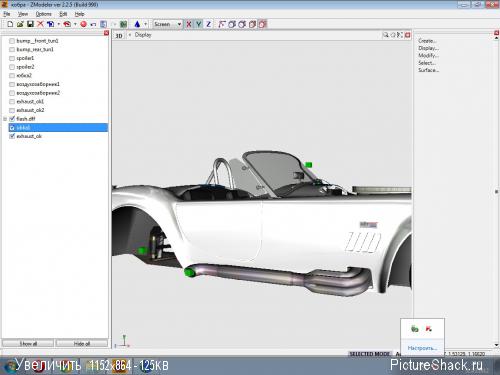The height and width of the screenshot is (375, 500).
Task: Open the Edit menu
Action: (63, 14)
